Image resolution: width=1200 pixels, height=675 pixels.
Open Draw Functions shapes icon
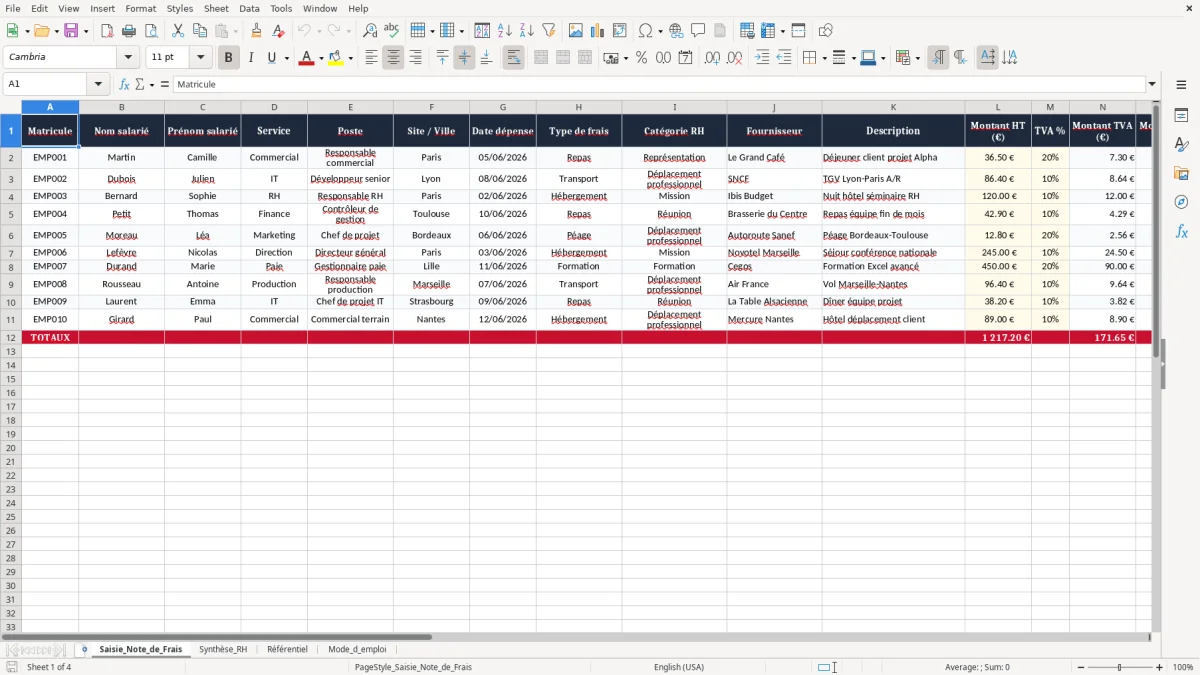(826, 31)
